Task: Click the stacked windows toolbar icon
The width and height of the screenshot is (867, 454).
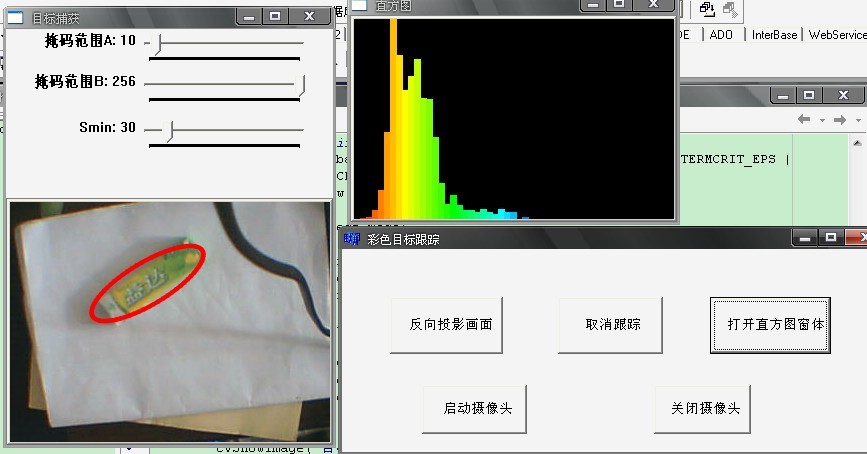Action: pyautogui.click(x=707, y=9)
